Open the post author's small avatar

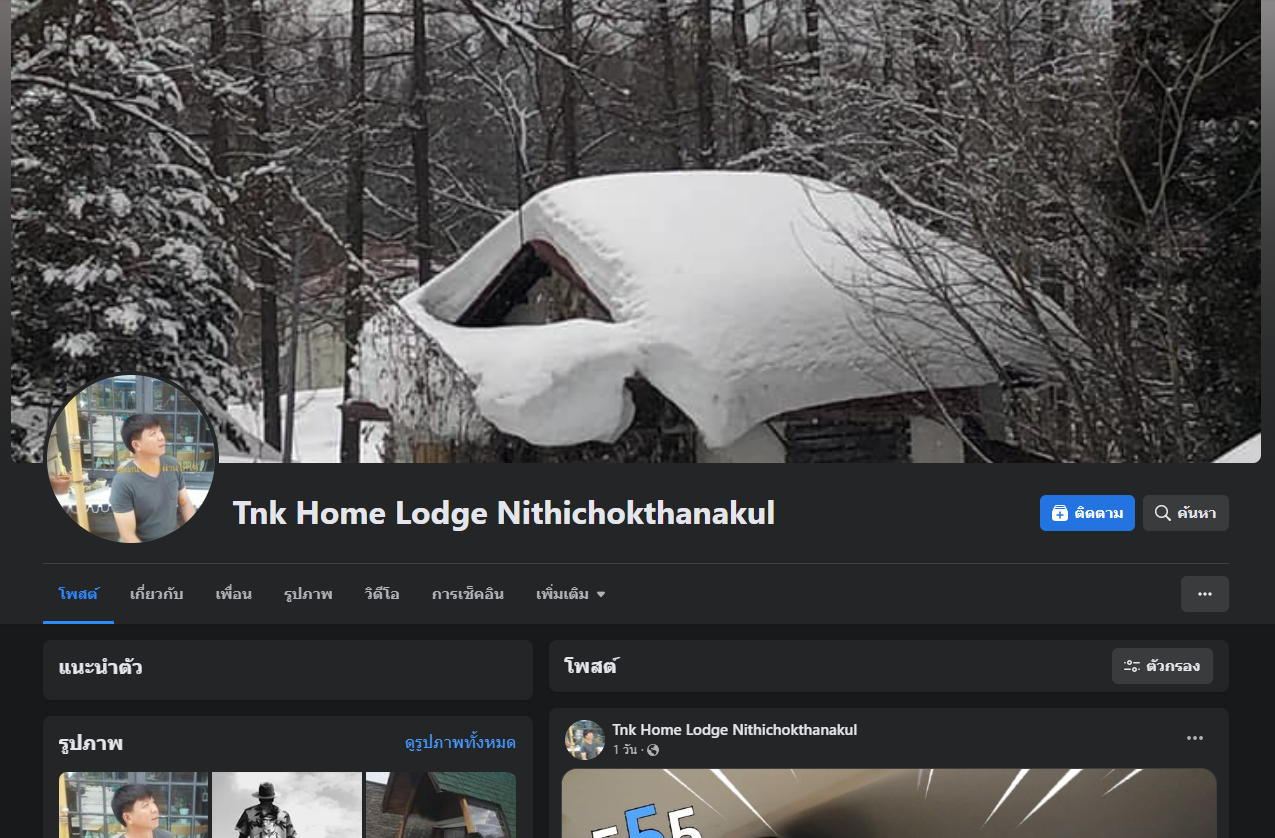coord(585,740)
